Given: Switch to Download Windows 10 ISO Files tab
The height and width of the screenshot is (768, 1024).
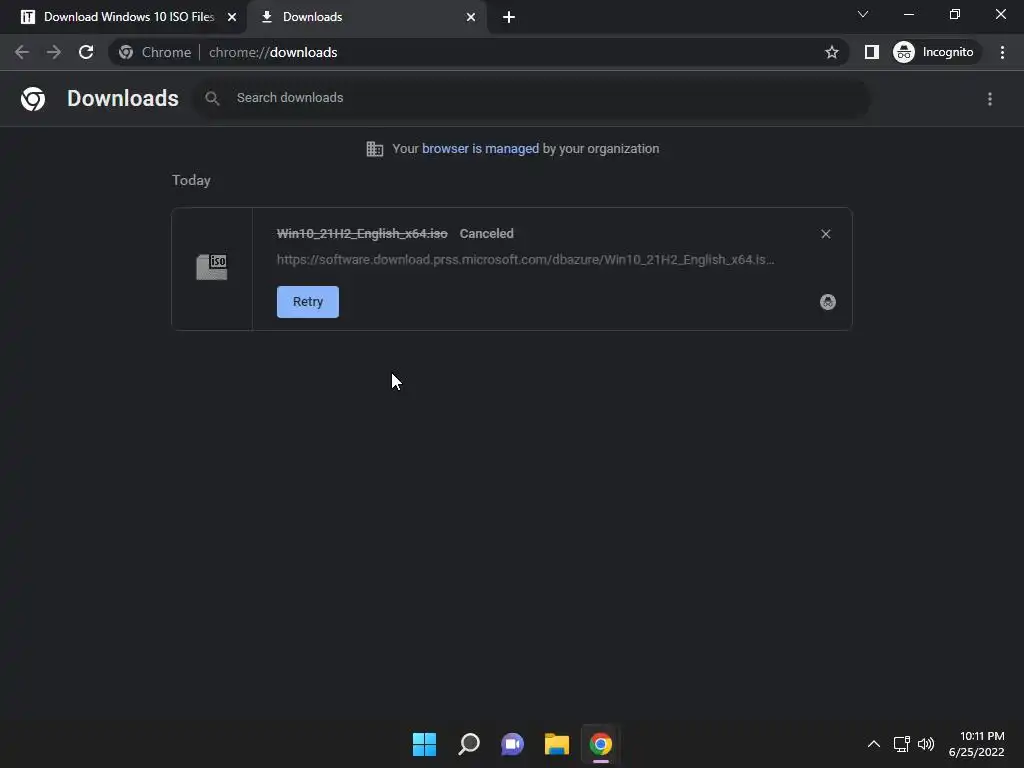Looking at the screenshot, I should pyautogui.click(x=129, y=17).
